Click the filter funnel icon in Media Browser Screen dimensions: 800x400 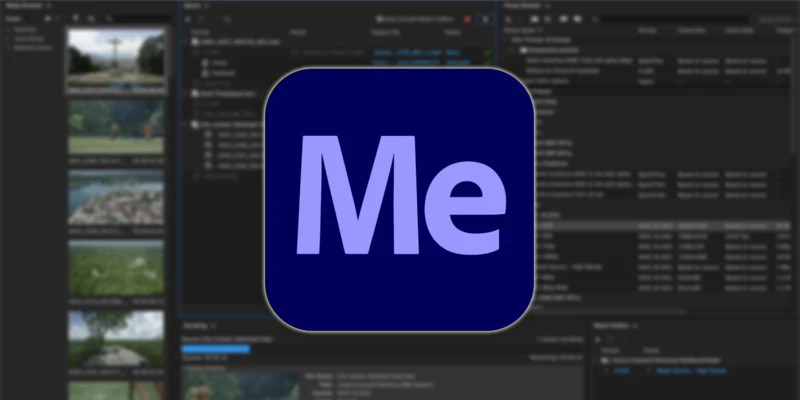[x=76, y=19]
